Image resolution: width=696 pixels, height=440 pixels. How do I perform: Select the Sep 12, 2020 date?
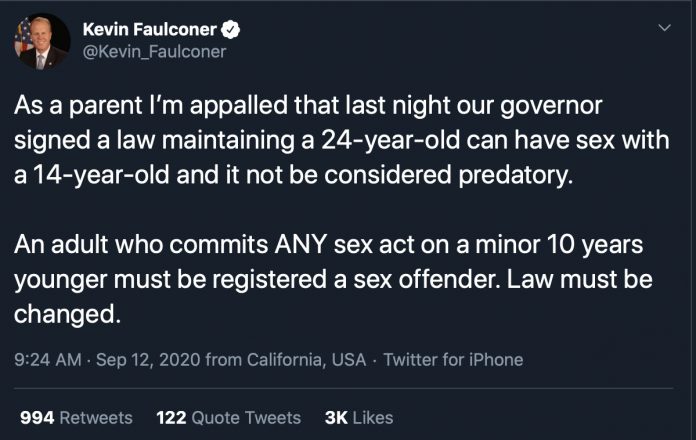tap(148, 360)
